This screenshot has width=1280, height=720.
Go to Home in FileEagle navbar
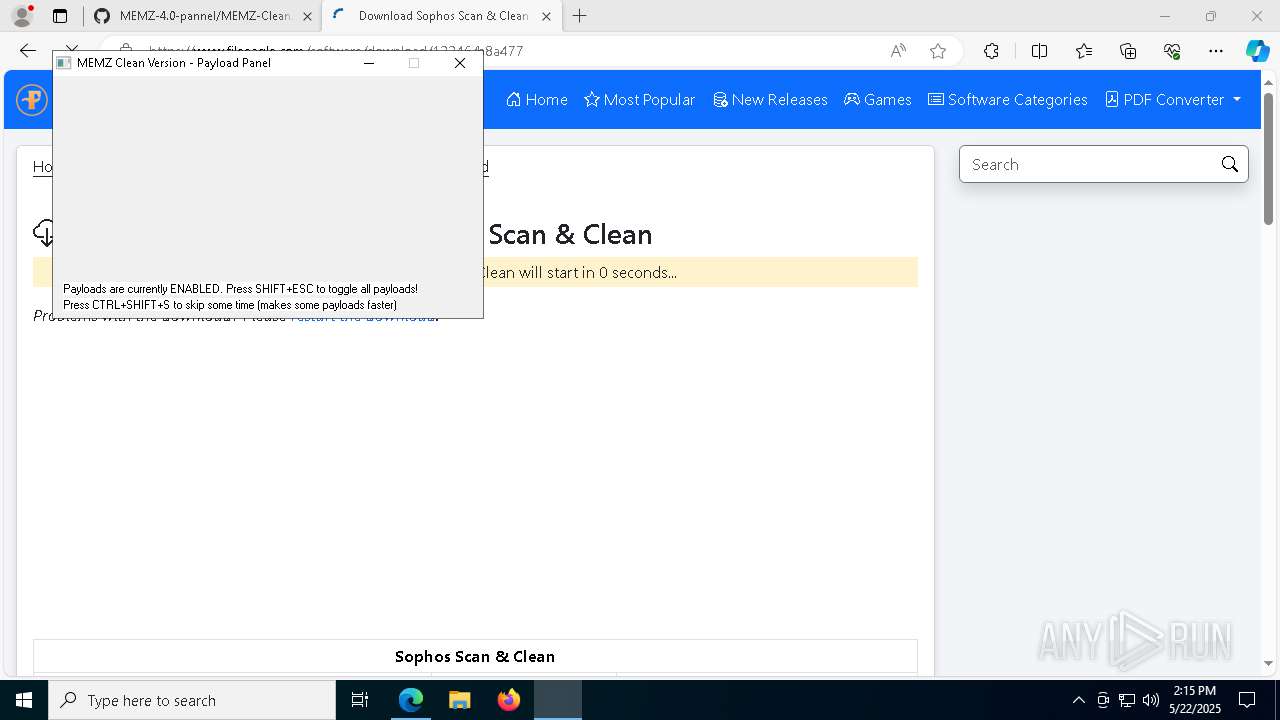coord(537,99)
